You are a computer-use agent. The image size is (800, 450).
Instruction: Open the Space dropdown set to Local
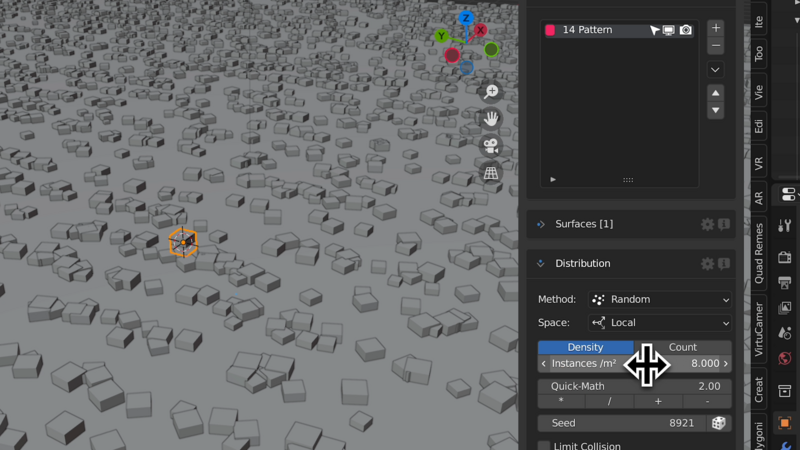pyautogui.click(x=660, y=323)
